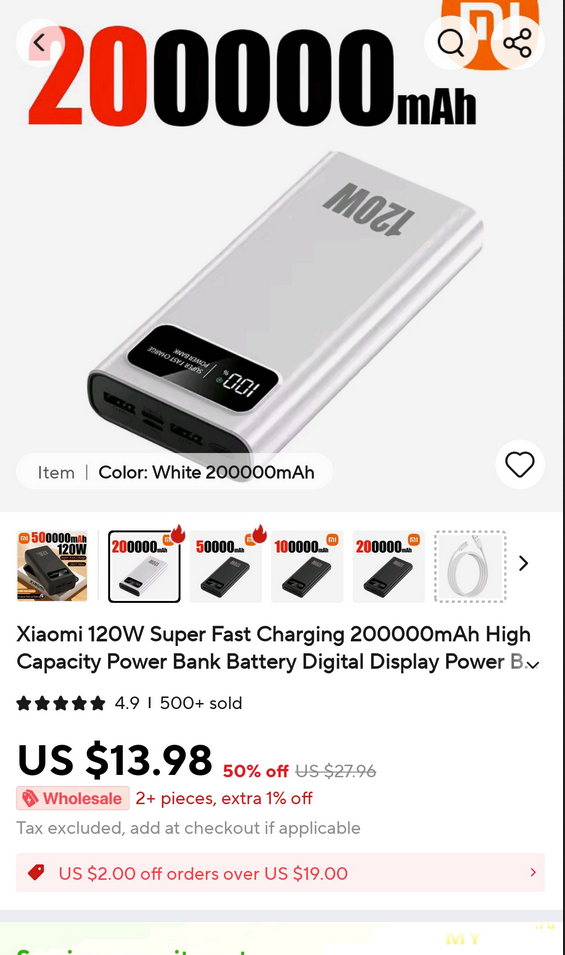
Task: Choose the black 200000mAh variant
Action: [x=389, y=566]
